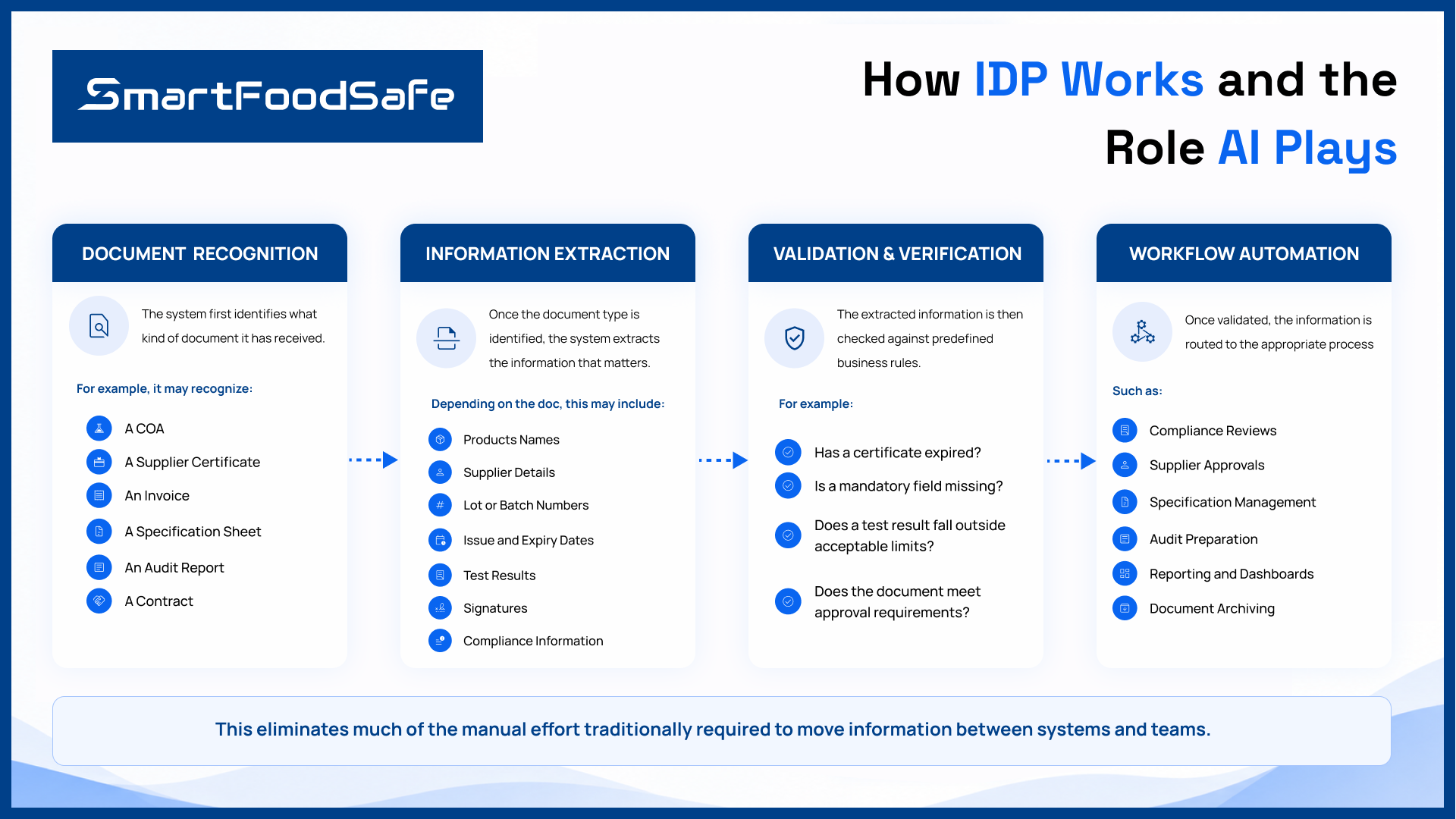Click the DOCUMENT RECOGNITION card header

click(199, 253)
